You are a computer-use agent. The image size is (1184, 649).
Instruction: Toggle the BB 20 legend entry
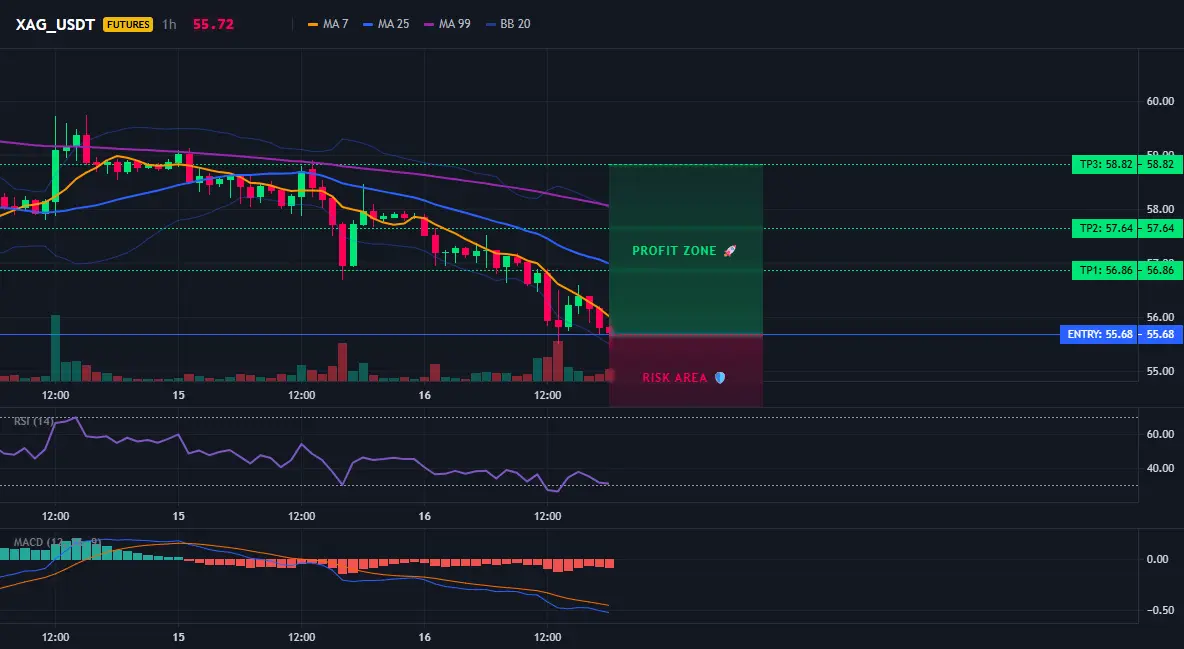coord(508,24)
